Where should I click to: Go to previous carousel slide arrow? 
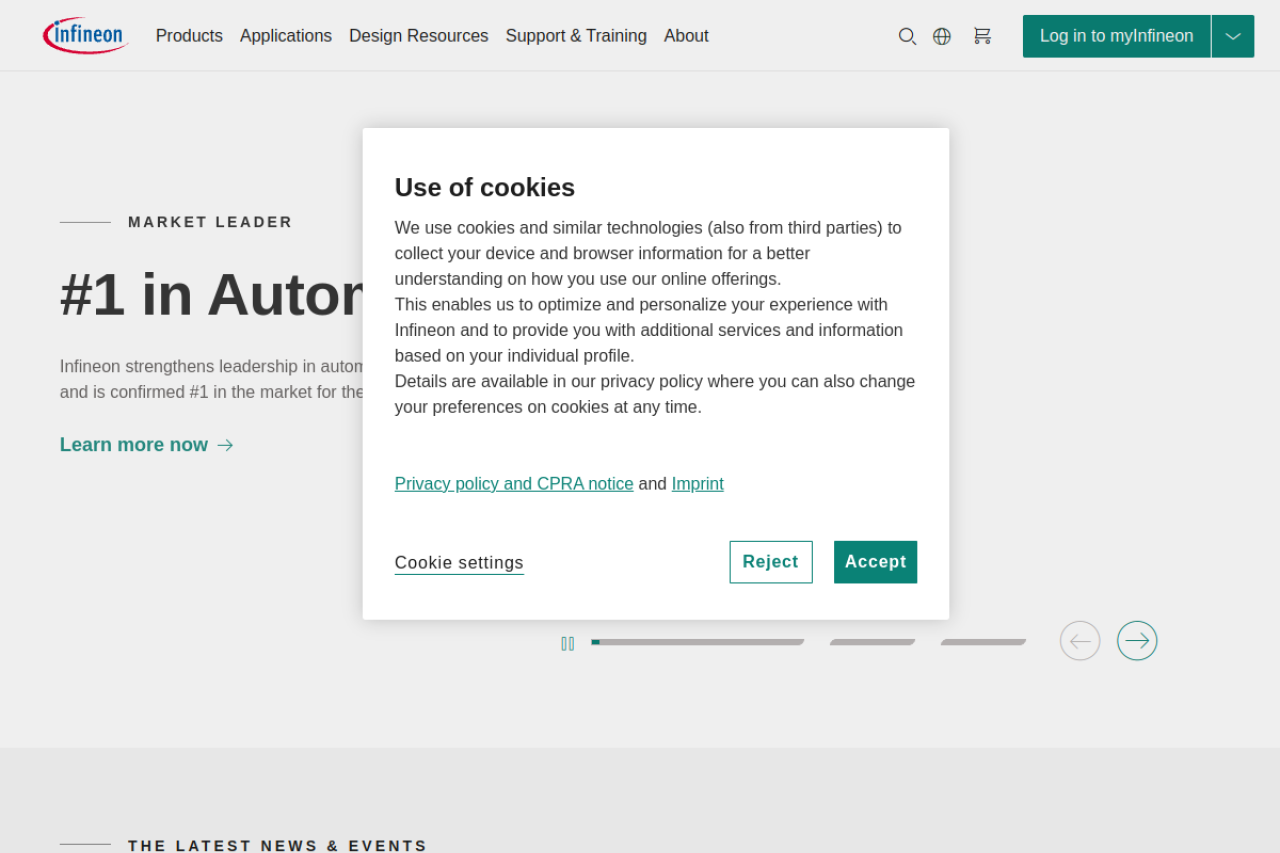pyautogui.click(x=1080, y=641)
